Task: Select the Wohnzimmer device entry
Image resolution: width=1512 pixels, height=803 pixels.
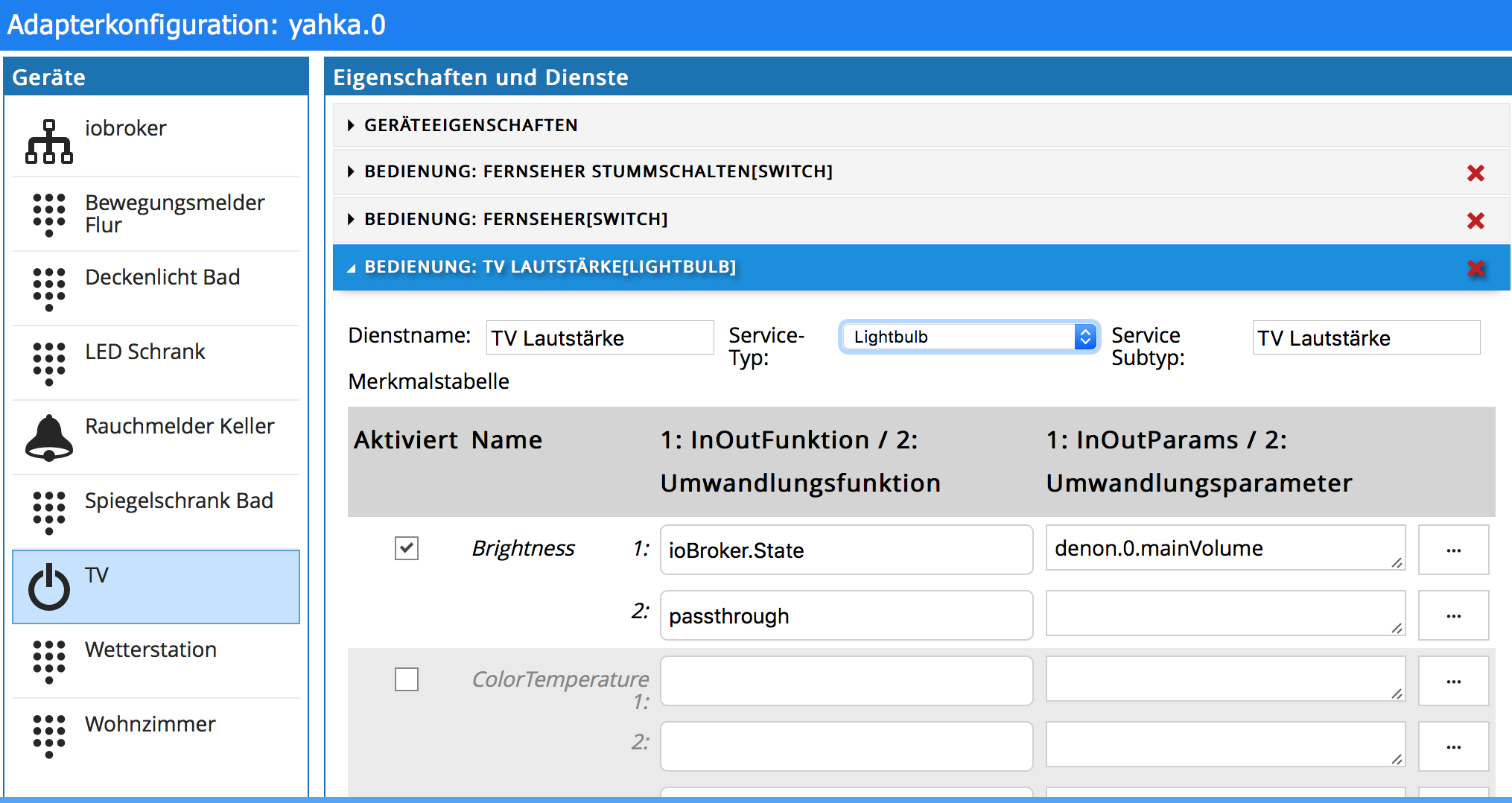Action: 150,725
